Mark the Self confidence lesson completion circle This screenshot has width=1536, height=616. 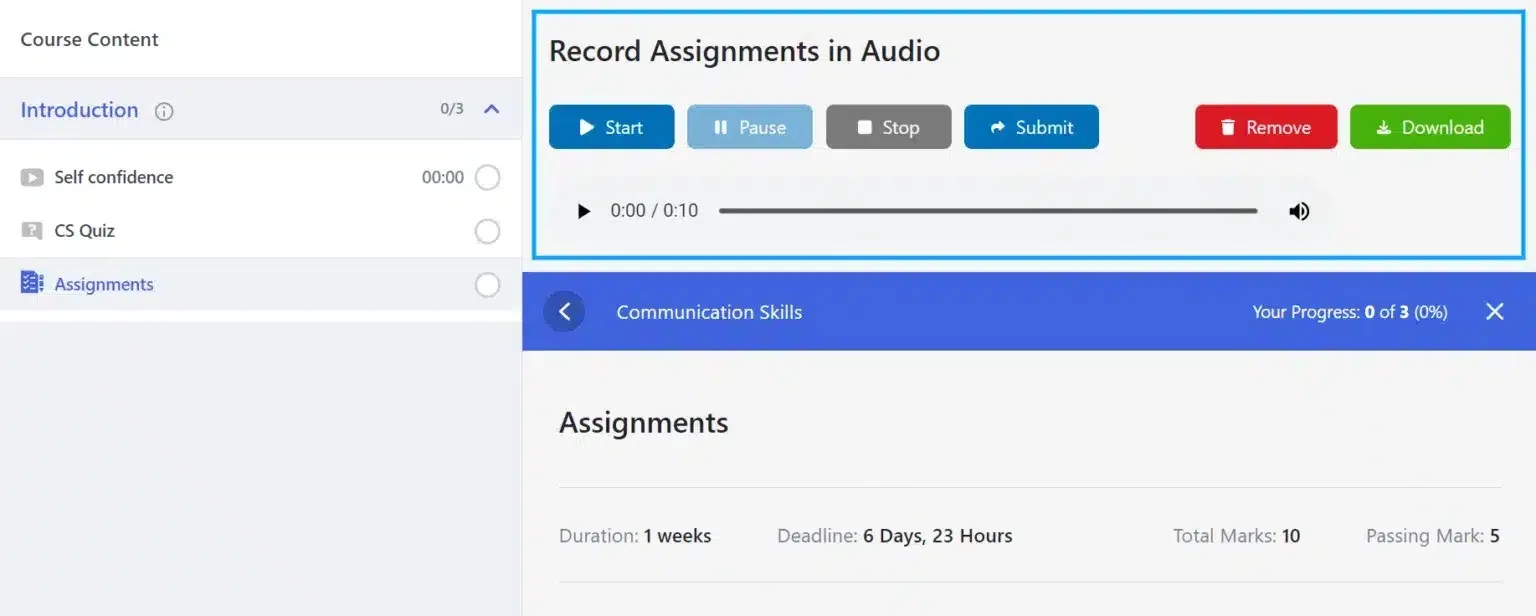(x=487, y=177)
